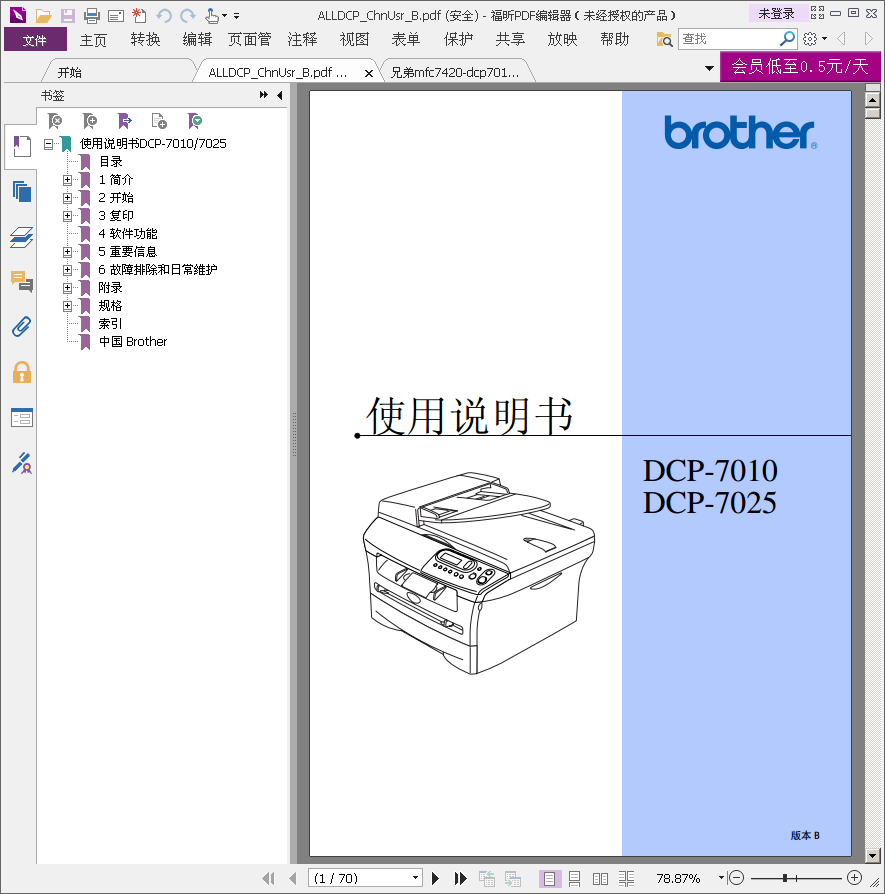Open the '4 软件功能' bookmark
The height and width of the screenshot is (894, 885).
coord(128,234)
